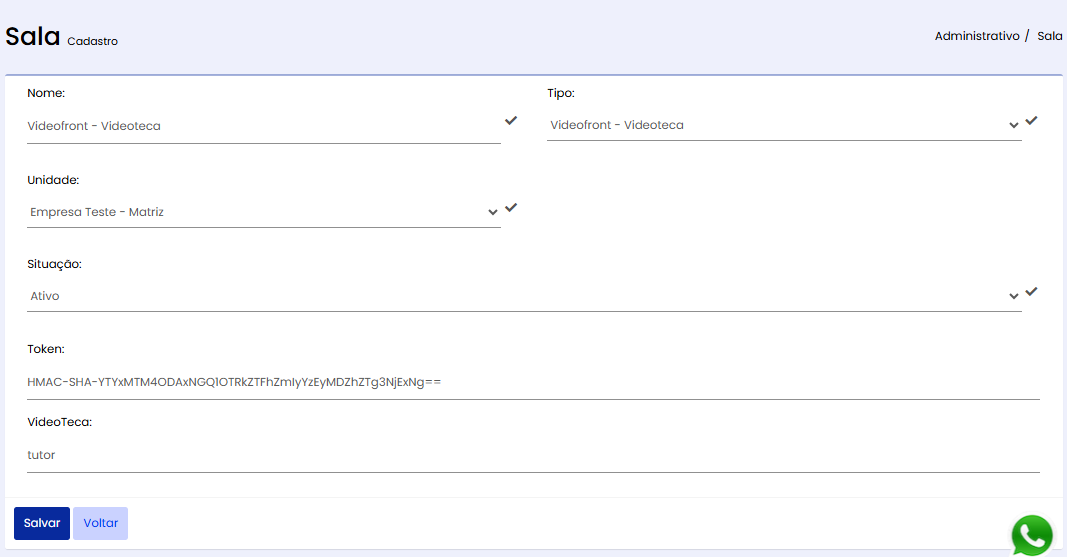The height and width of the screenshot is (557, 1067).
Task: Open the WhatsApp chat icon
Action: (1032, 535)
